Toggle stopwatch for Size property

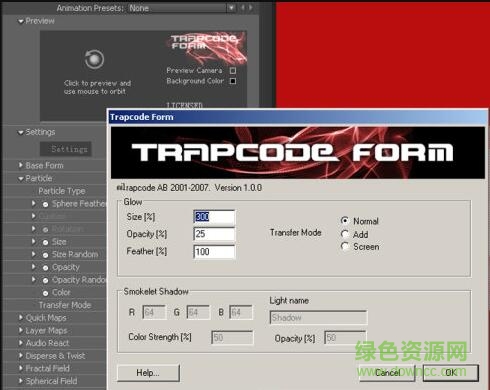click(46, 242)
